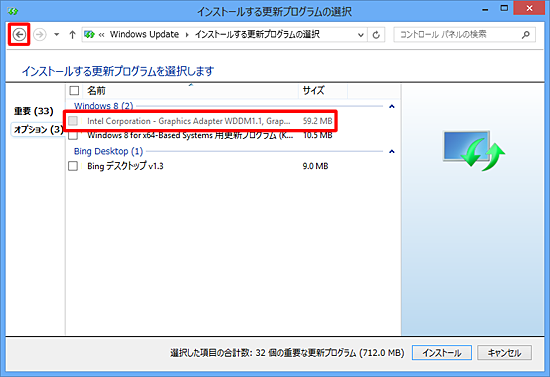Click the 59.2 MB size value
Screen dimensions: 550x377
(317, 121)
